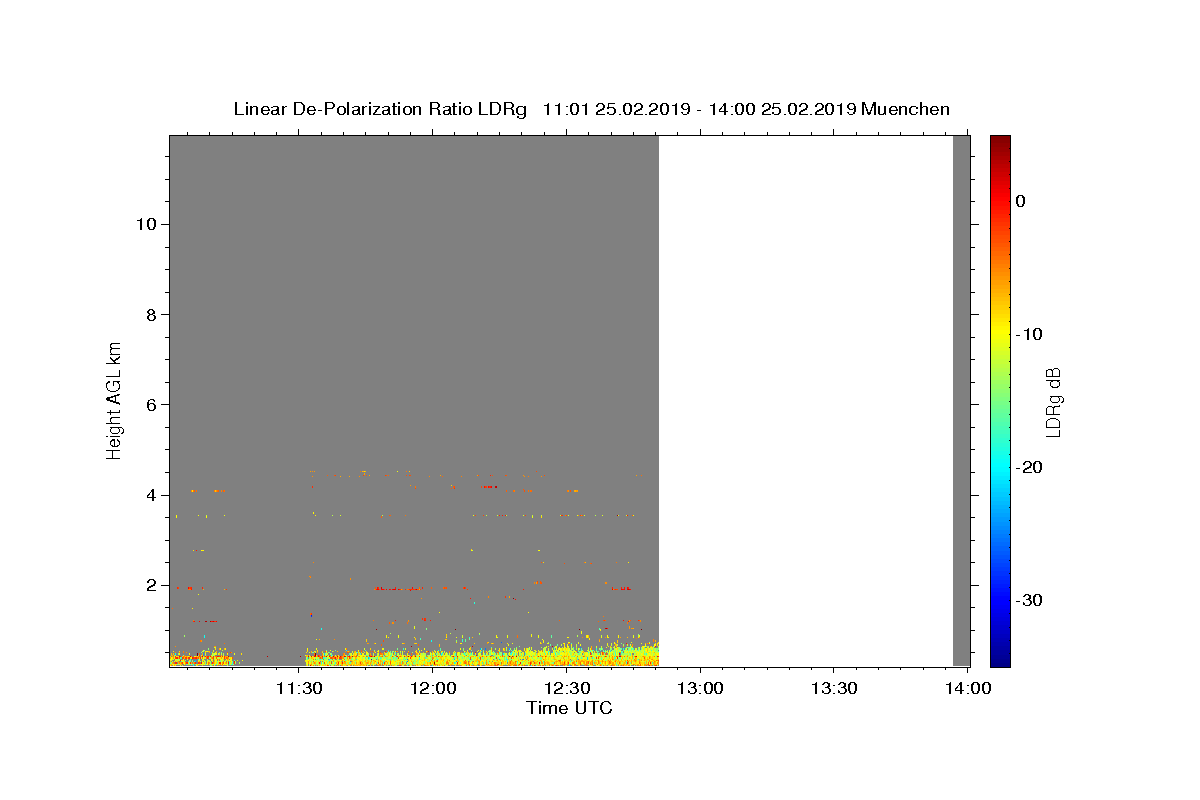Click the dark blue bottom of colorbar

1000,658
